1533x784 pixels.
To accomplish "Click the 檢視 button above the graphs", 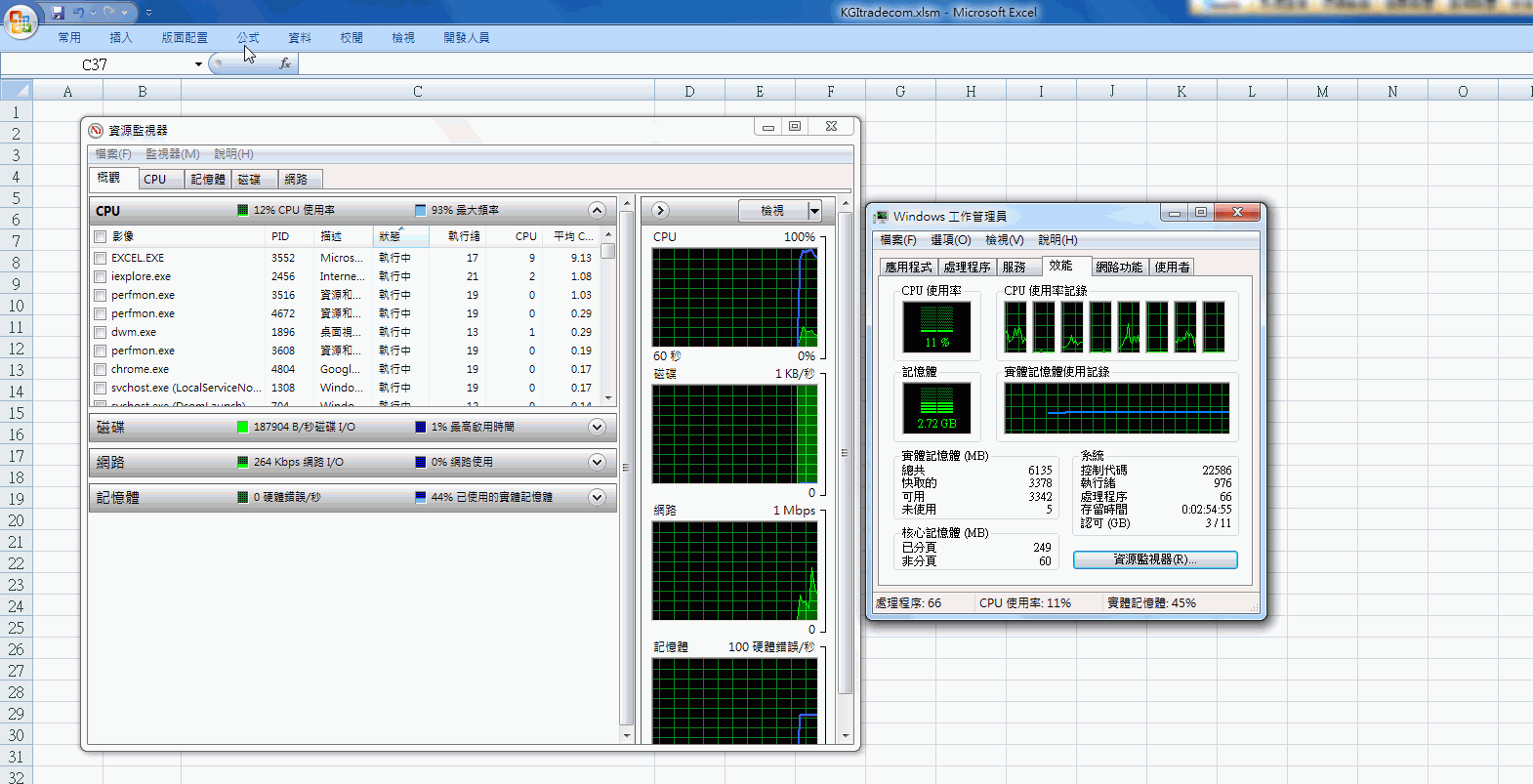I will click(772, 210).
